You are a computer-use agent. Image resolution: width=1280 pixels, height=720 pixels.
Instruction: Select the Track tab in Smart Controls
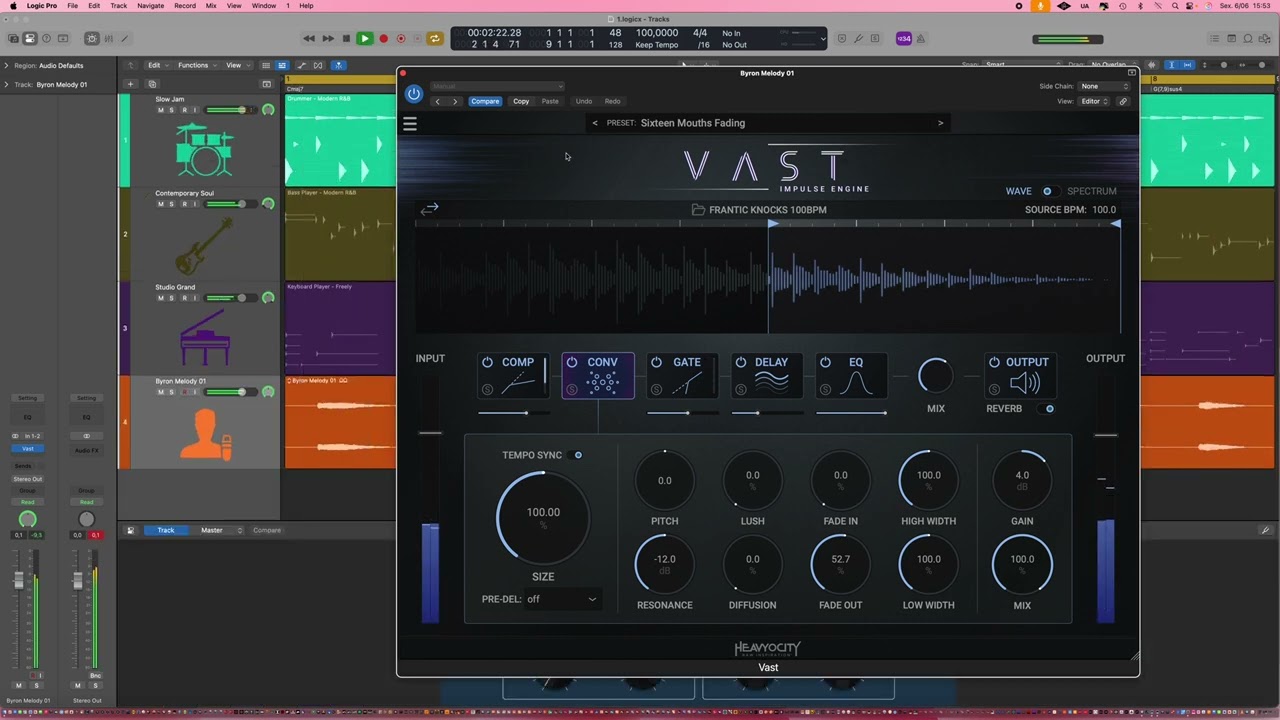(166, 530)
